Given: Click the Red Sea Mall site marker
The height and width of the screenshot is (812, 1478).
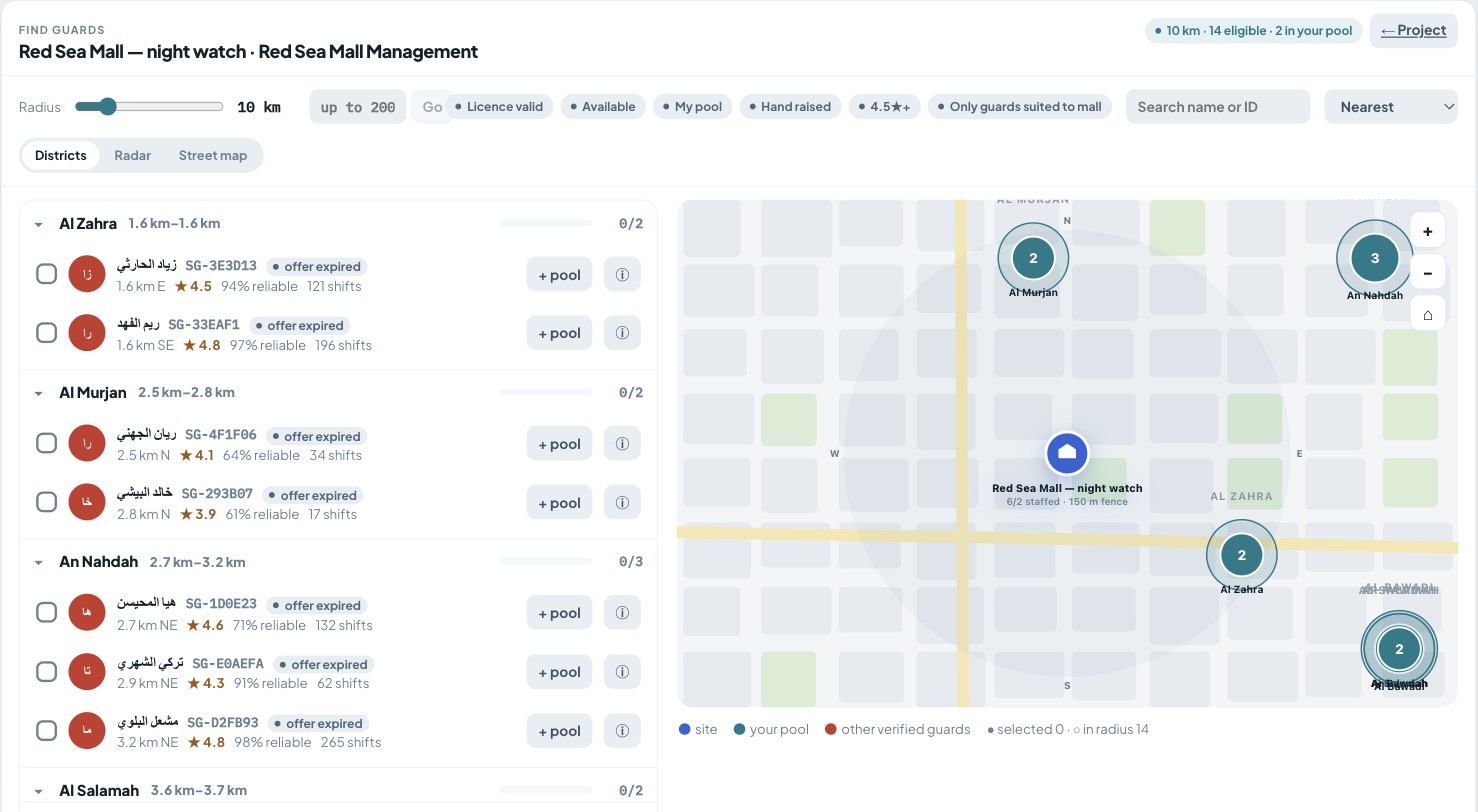Looking at the screenshot, I should (x=1067, y=453).
